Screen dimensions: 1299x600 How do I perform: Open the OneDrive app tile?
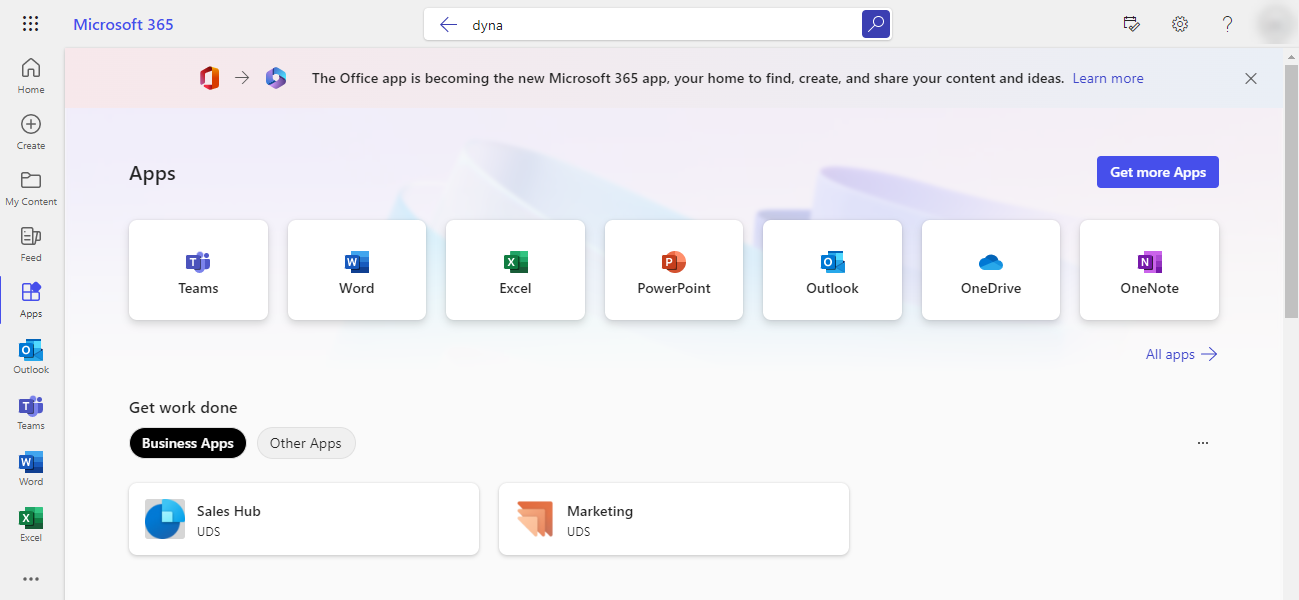click(991, 270)
